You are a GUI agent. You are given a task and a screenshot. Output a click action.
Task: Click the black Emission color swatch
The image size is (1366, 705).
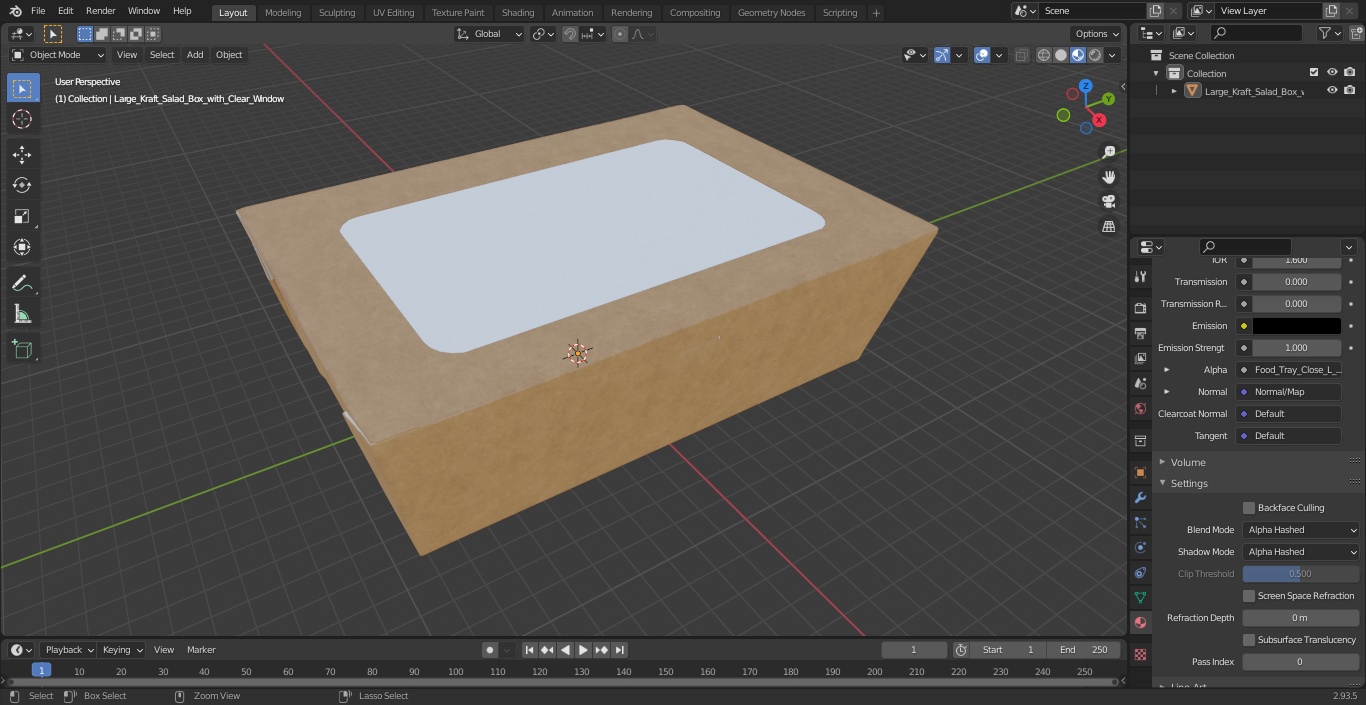click(x=1296, y=326)
